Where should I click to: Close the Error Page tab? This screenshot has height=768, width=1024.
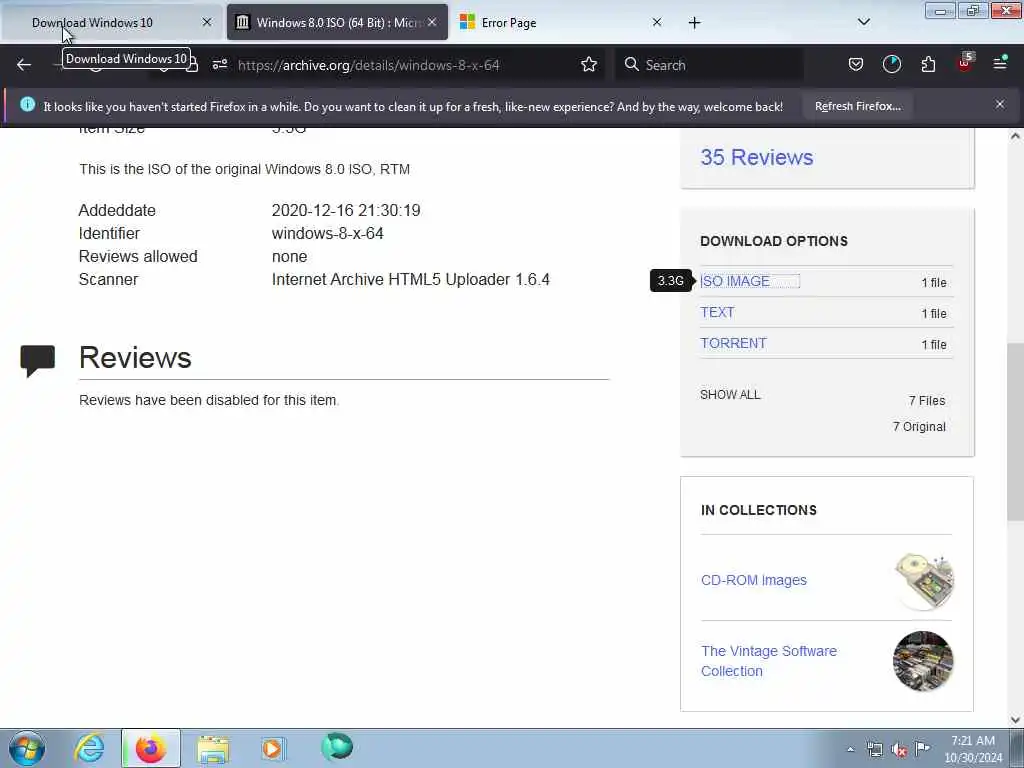coord(657,22)
